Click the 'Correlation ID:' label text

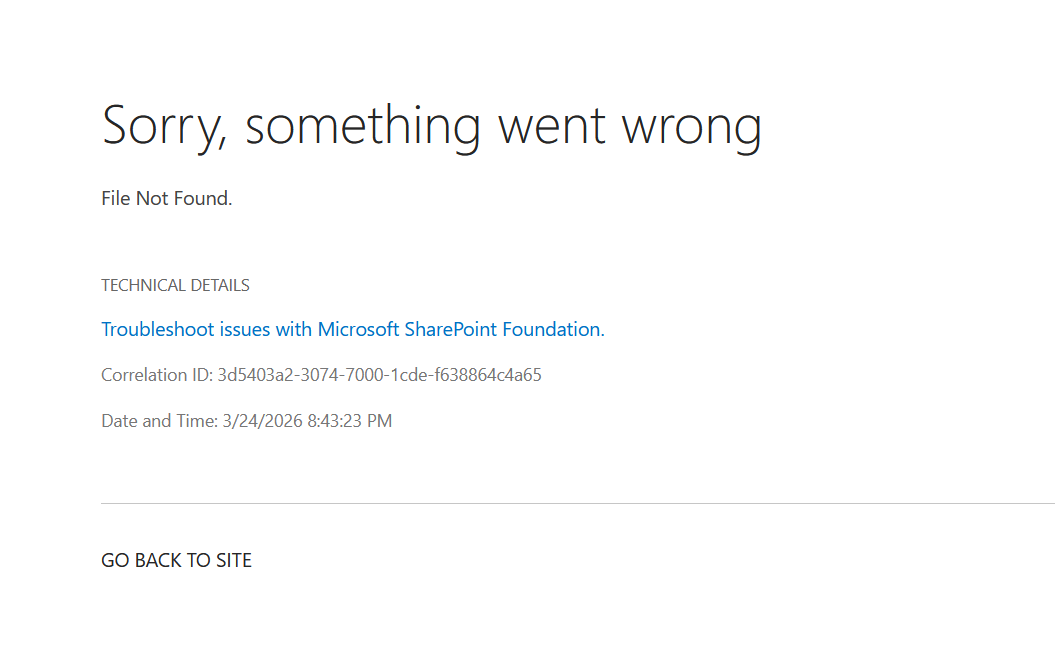coord(157,375)
